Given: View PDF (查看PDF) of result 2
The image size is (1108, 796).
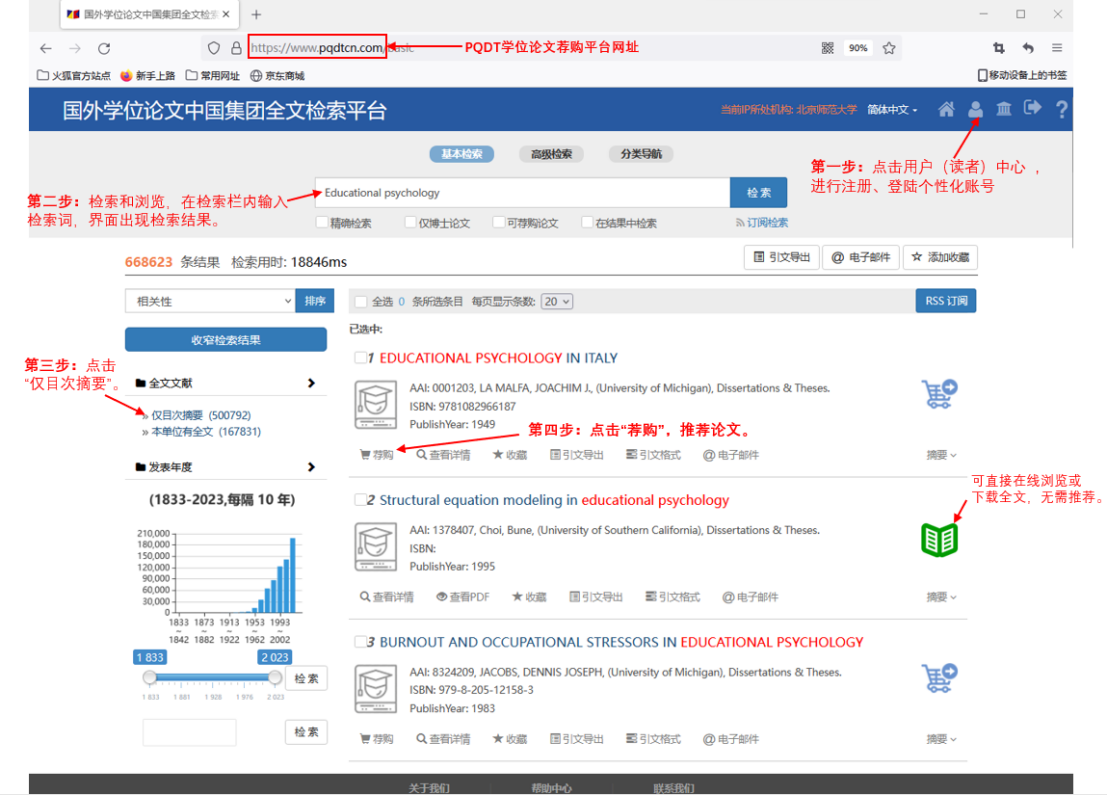Looking at the screenshot, I should pos(463,597).
